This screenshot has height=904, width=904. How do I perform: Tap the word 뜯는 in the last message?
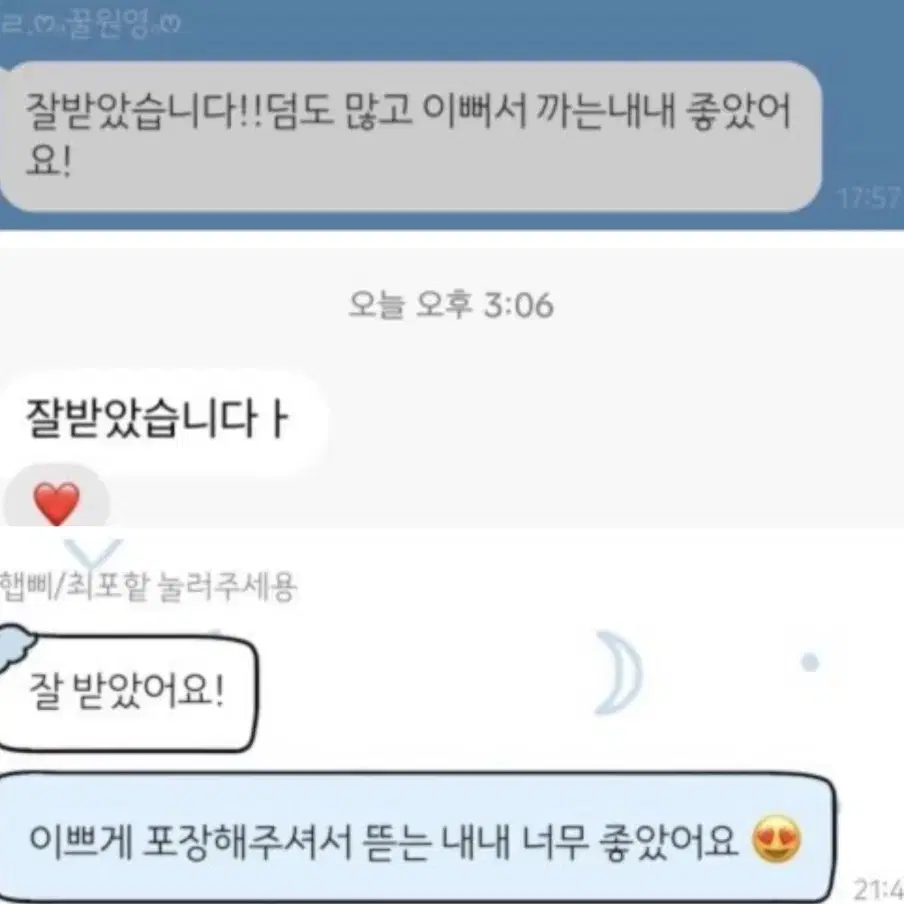tap(398, 841)
